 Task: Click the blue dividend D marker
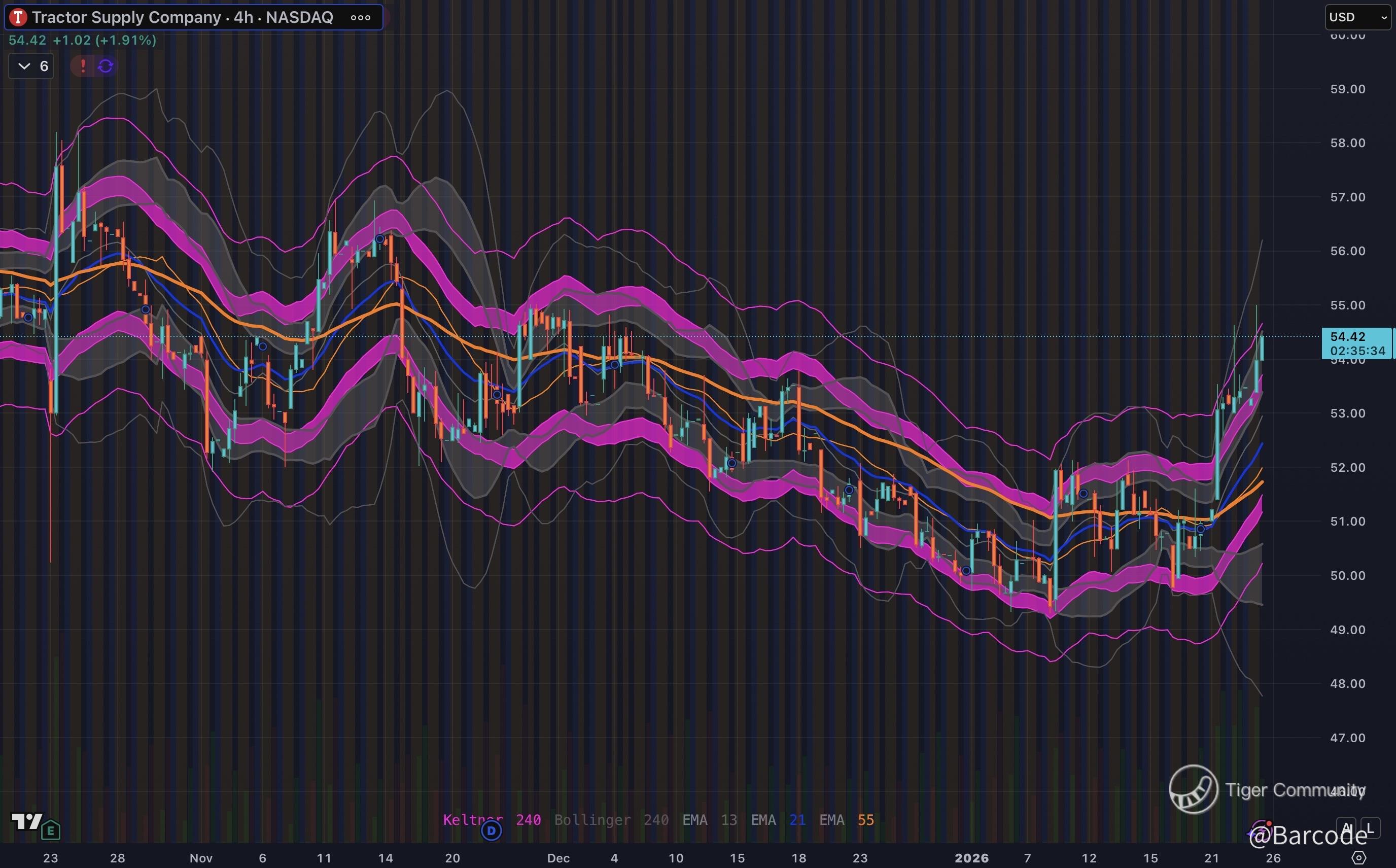tap(492, 830)
